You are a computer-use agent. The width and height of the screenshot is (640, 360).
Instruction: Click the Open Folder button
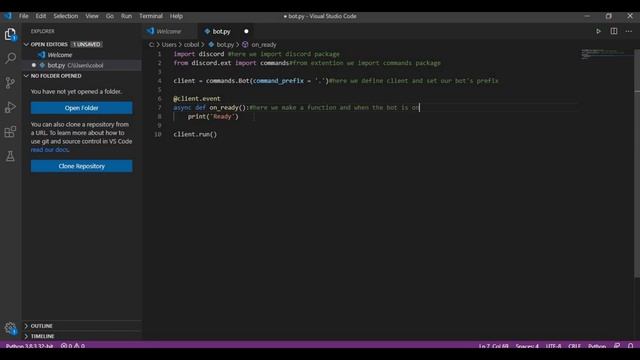coord(82,108)
